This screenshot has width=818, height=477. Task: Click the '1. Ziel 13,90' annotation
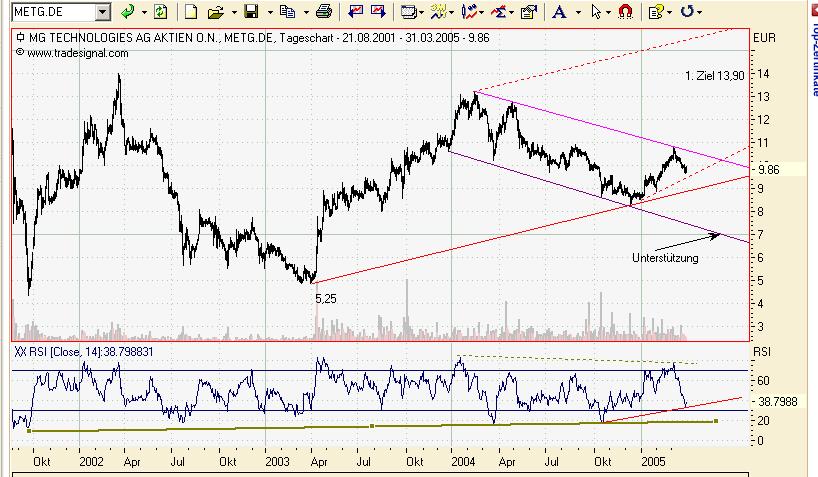pos(715,76)
